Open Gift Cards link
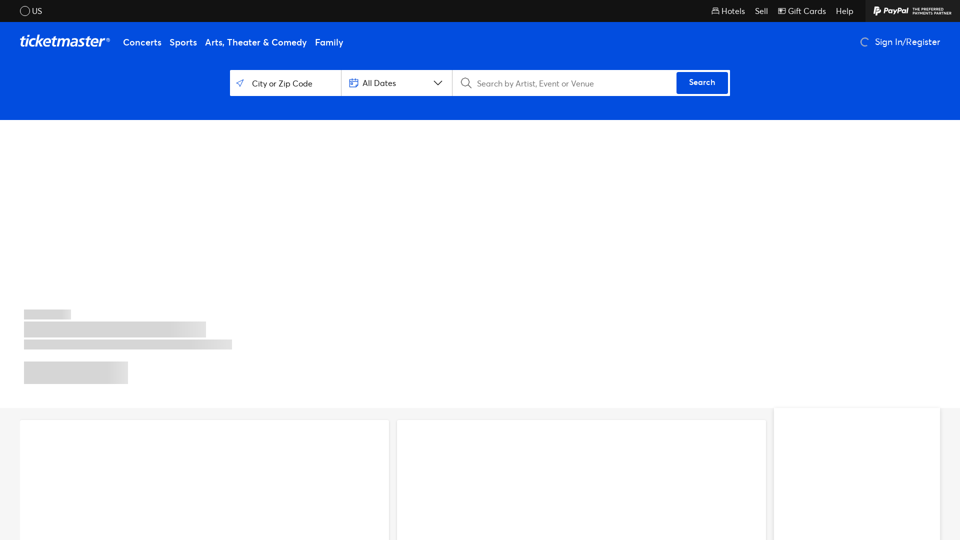Screen dimensions: 960x540 click(801, 11)
